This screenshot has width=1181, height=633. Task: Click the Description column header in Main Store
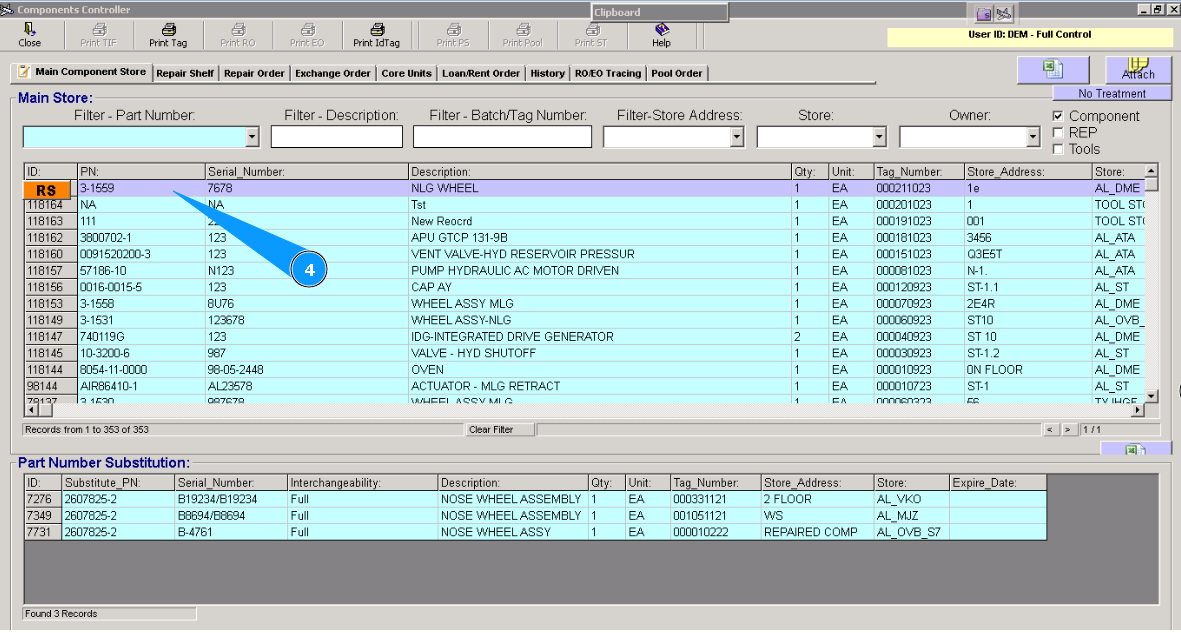coord(600,172)
